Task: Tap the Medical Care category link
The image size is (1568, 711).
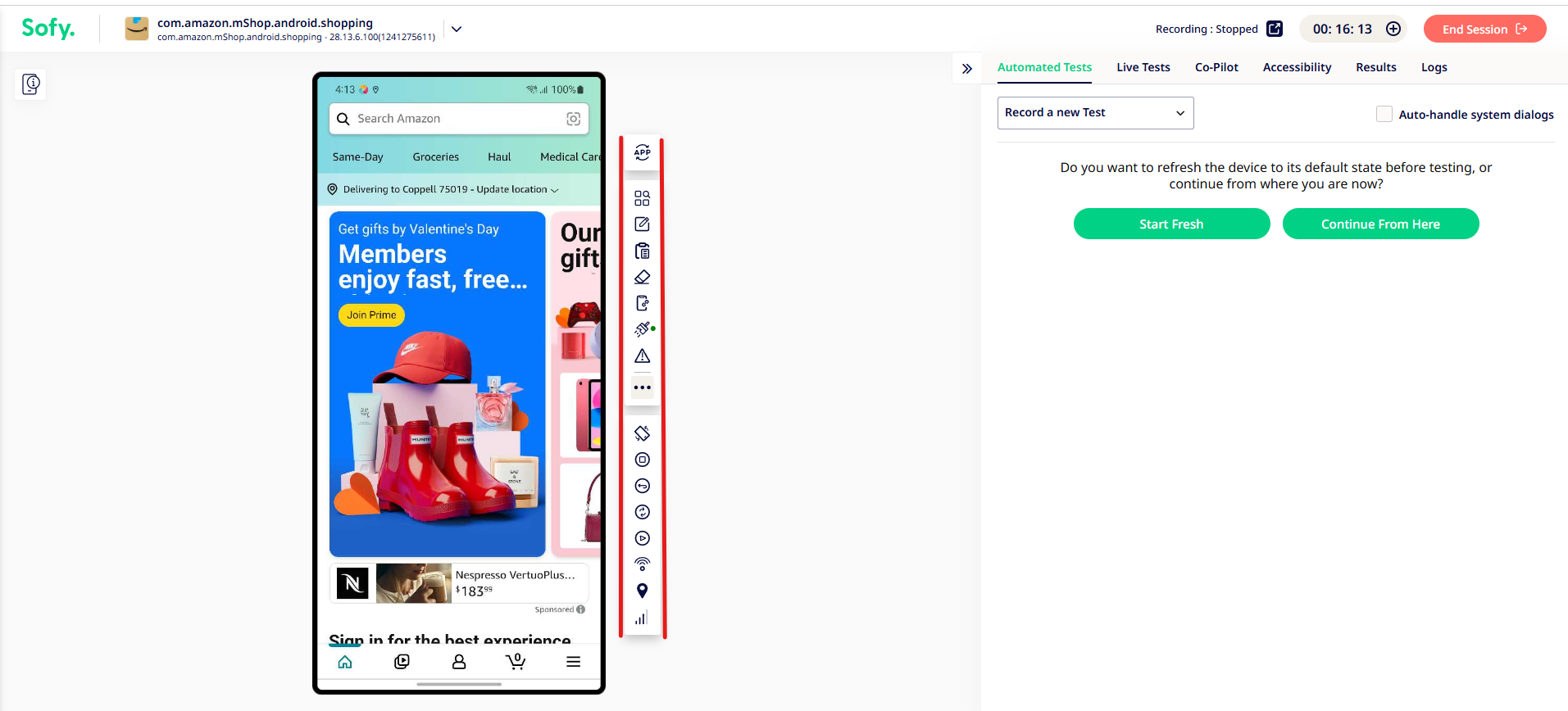Action: (570, 156)
